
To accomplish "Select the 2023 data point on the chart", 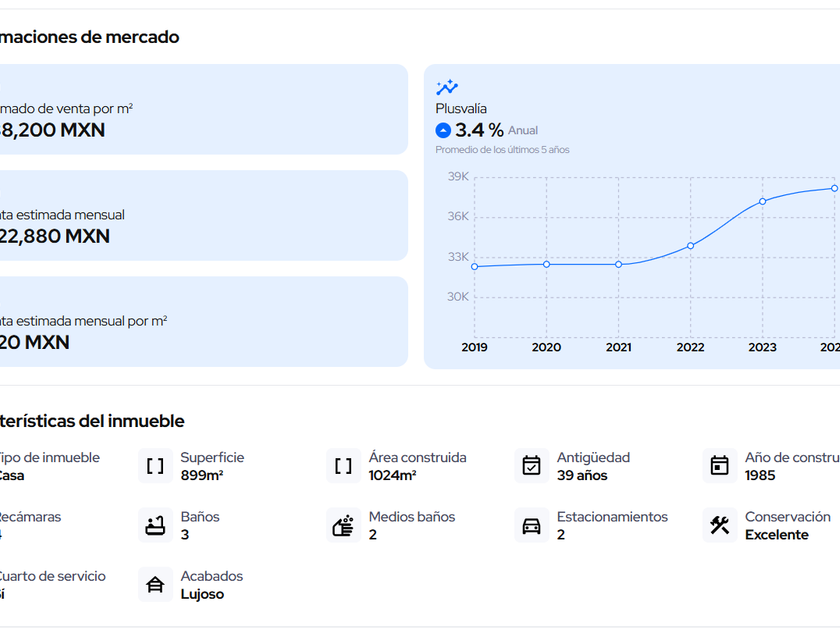I will click(762, 202).
